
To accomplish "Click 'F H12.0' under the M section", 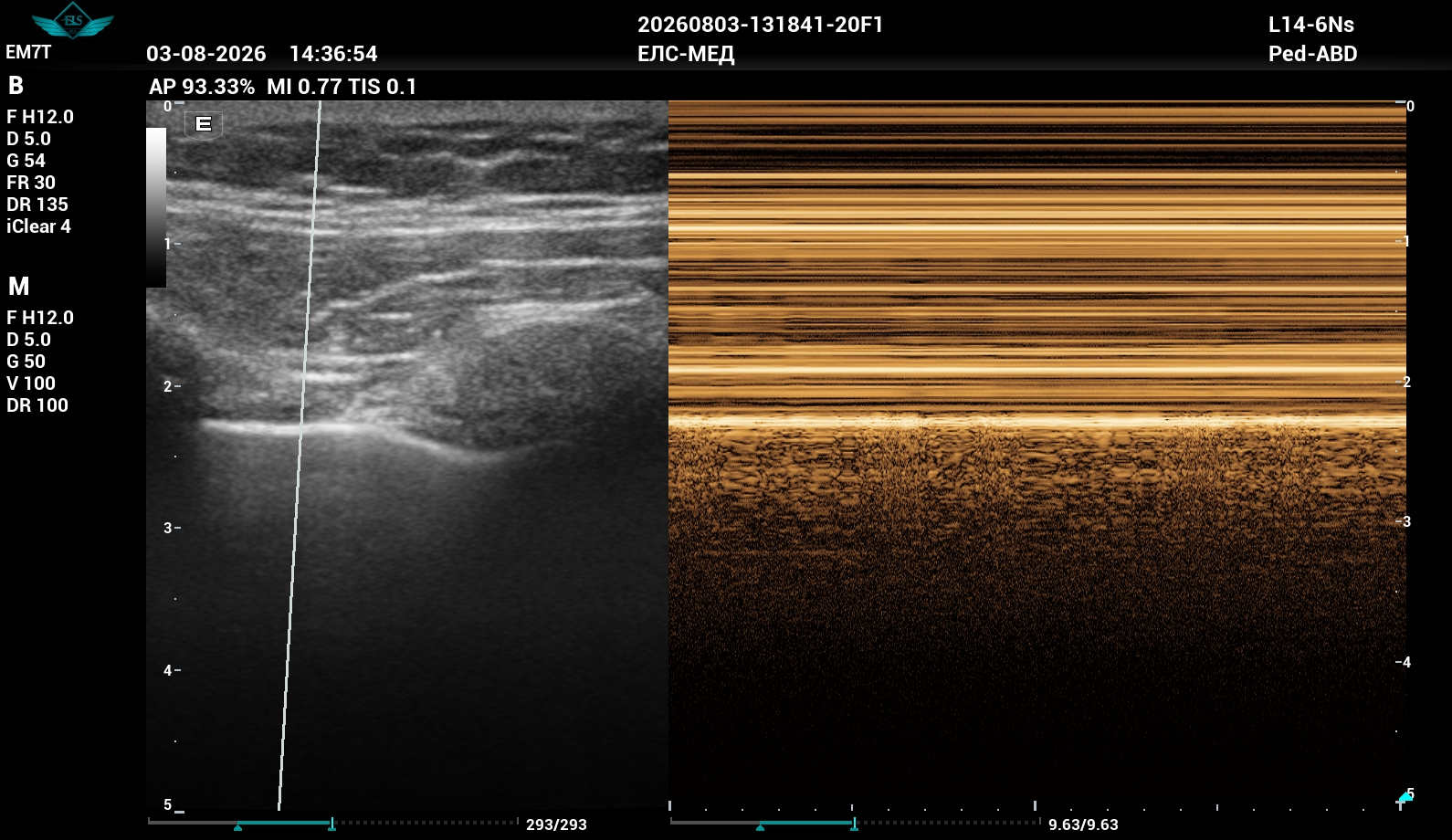I will (x=40, y=318).
